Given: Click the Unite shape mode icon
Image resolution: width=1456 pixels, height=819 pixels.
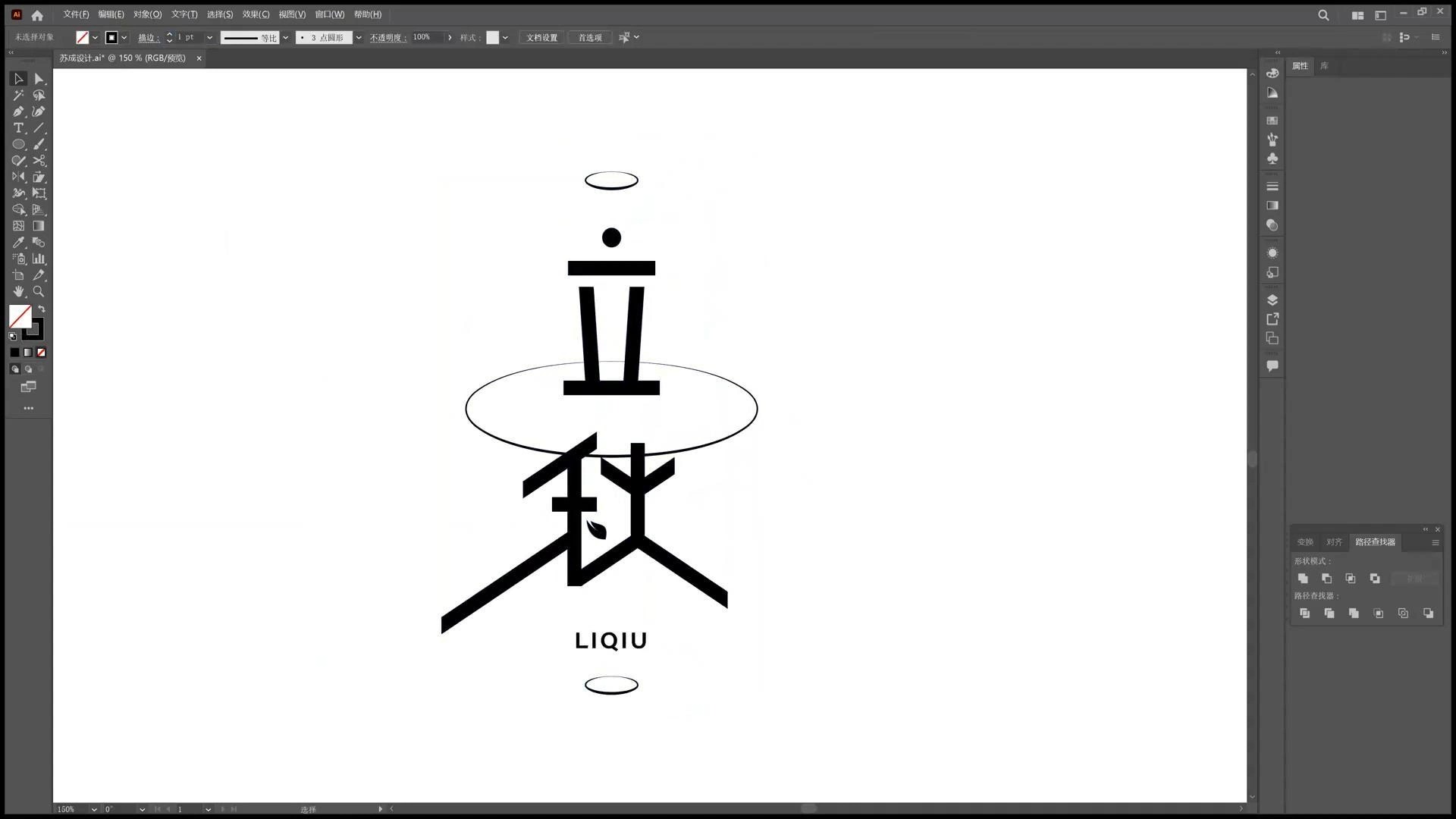Looking at the screenshot, I should 1303,579.
